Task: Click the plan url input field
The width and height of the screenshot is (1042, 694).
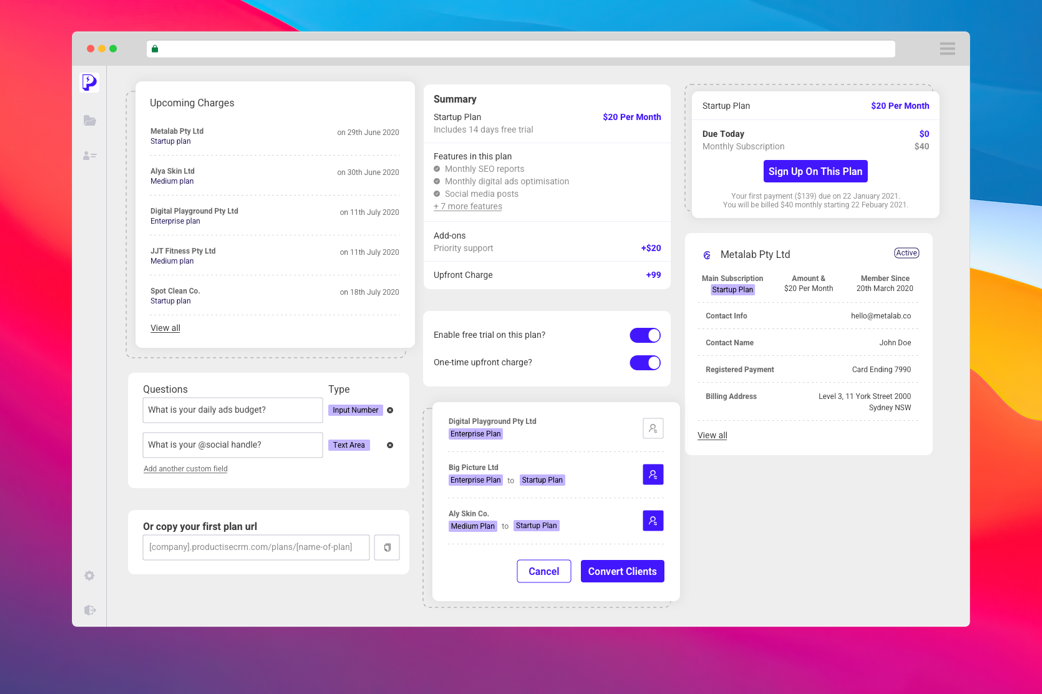Action: tap(256, 548)
